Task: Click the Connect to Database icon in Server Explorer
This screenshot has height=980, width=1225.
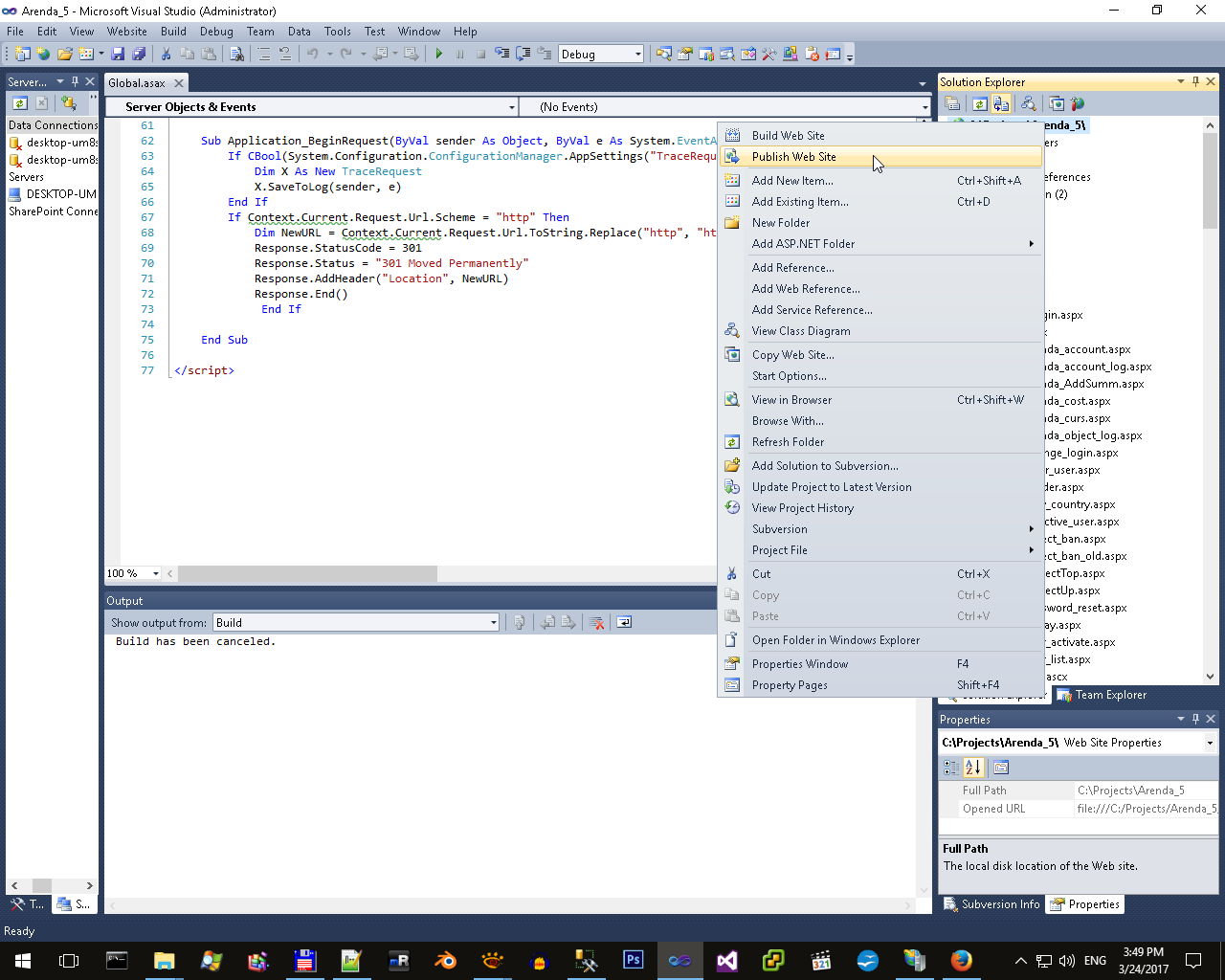Action: (68, 103)
